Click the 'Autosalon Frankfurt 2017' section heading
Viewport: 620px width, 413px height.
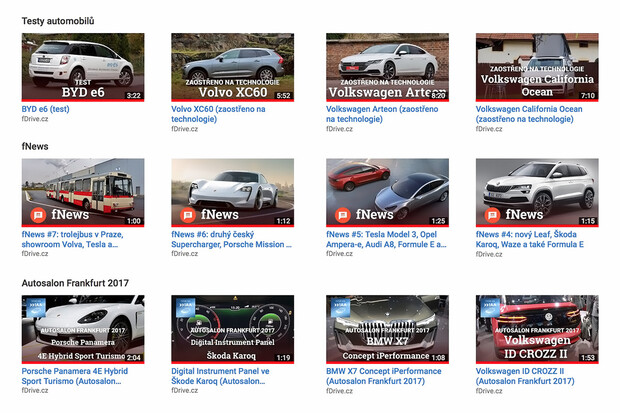tap(75, 283)
